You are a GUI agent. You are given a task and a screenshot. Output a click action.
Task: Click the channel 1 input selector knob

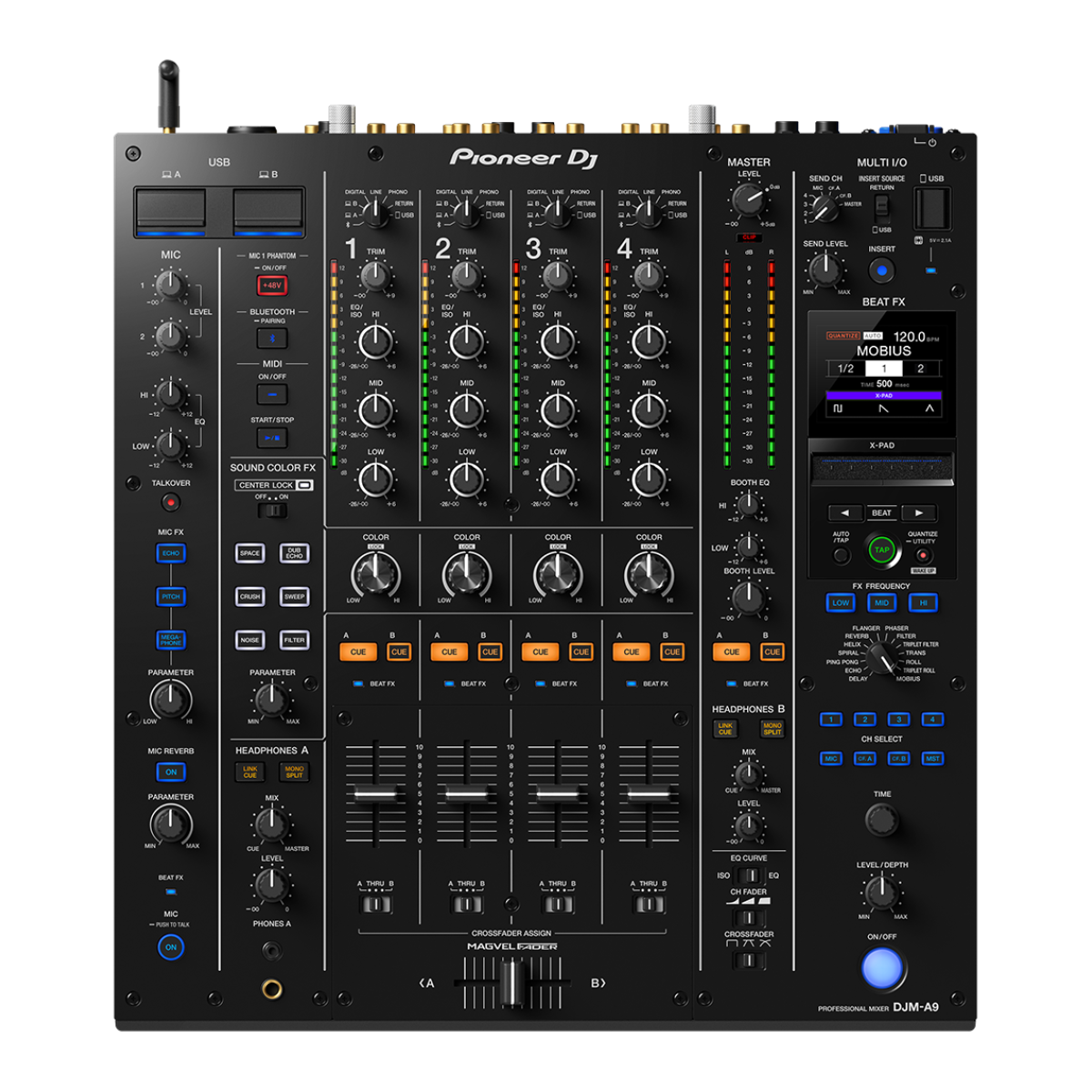(x=375, y=213)
